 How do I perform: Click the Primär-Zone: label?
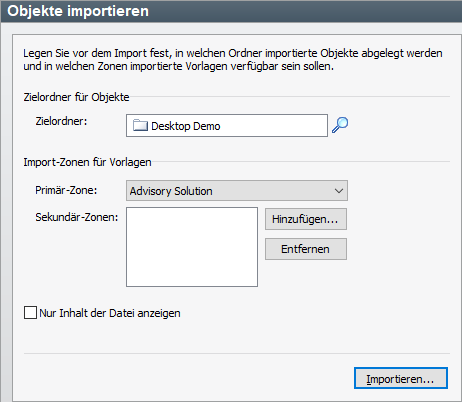click(66, 190)
